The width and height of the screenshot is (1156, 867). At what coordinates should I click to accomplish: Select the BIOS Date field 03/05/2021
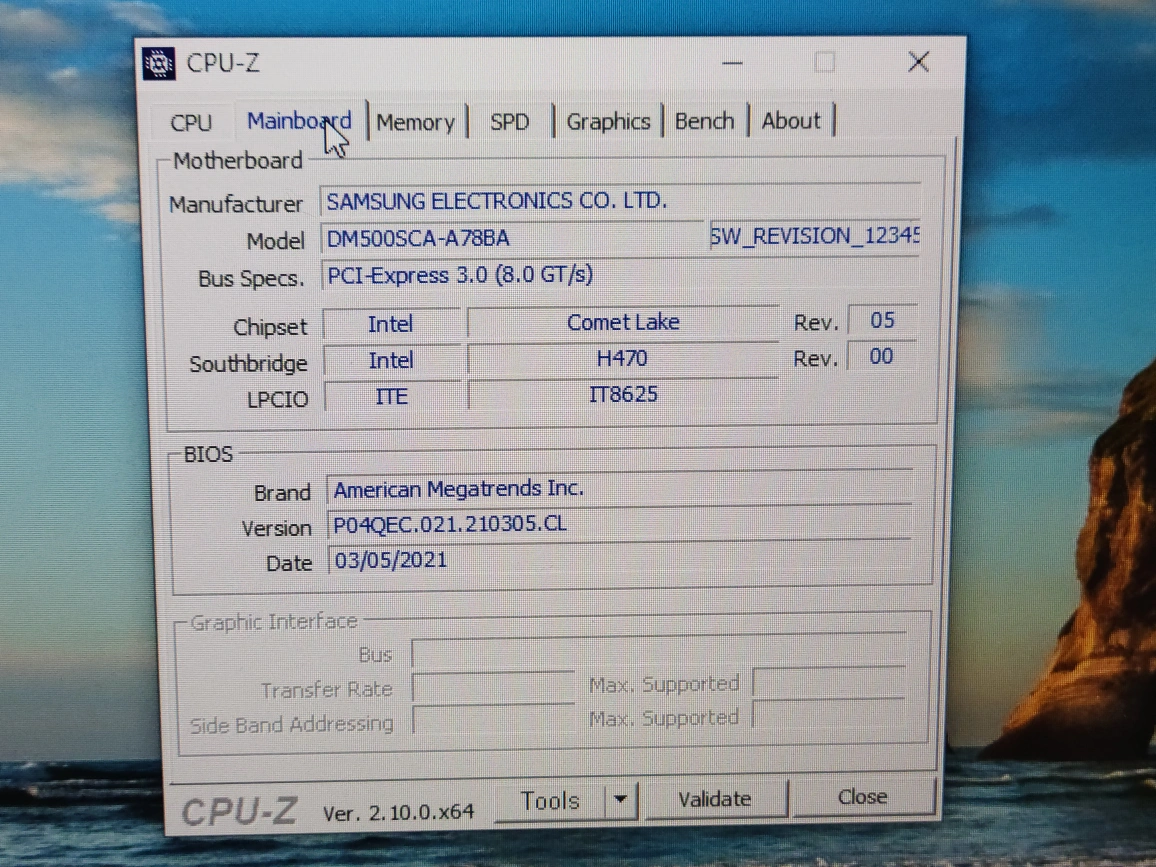(x=618, y=561)
